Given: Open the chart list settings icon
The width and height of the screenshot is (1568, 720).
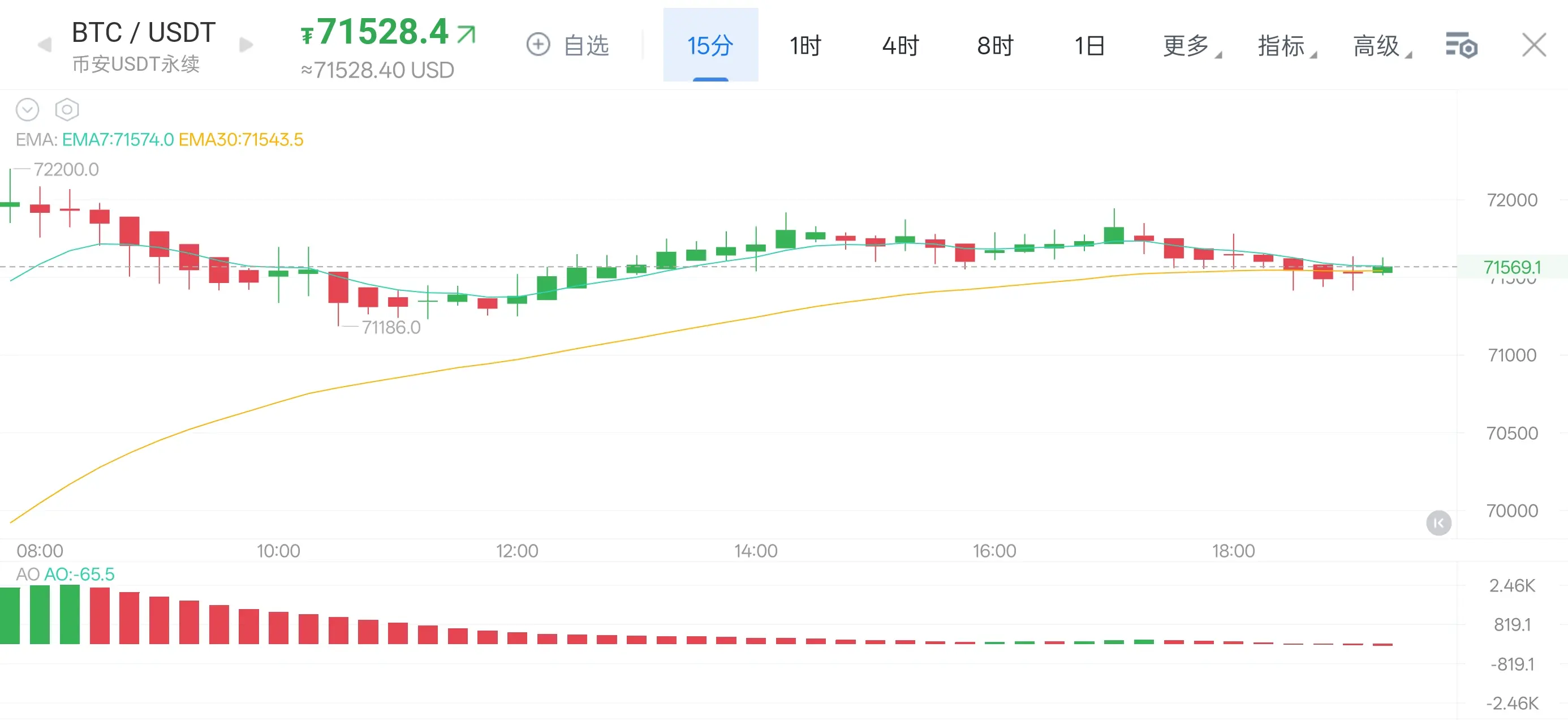Looking at the screenshot, I should (x=1461, y=46).
